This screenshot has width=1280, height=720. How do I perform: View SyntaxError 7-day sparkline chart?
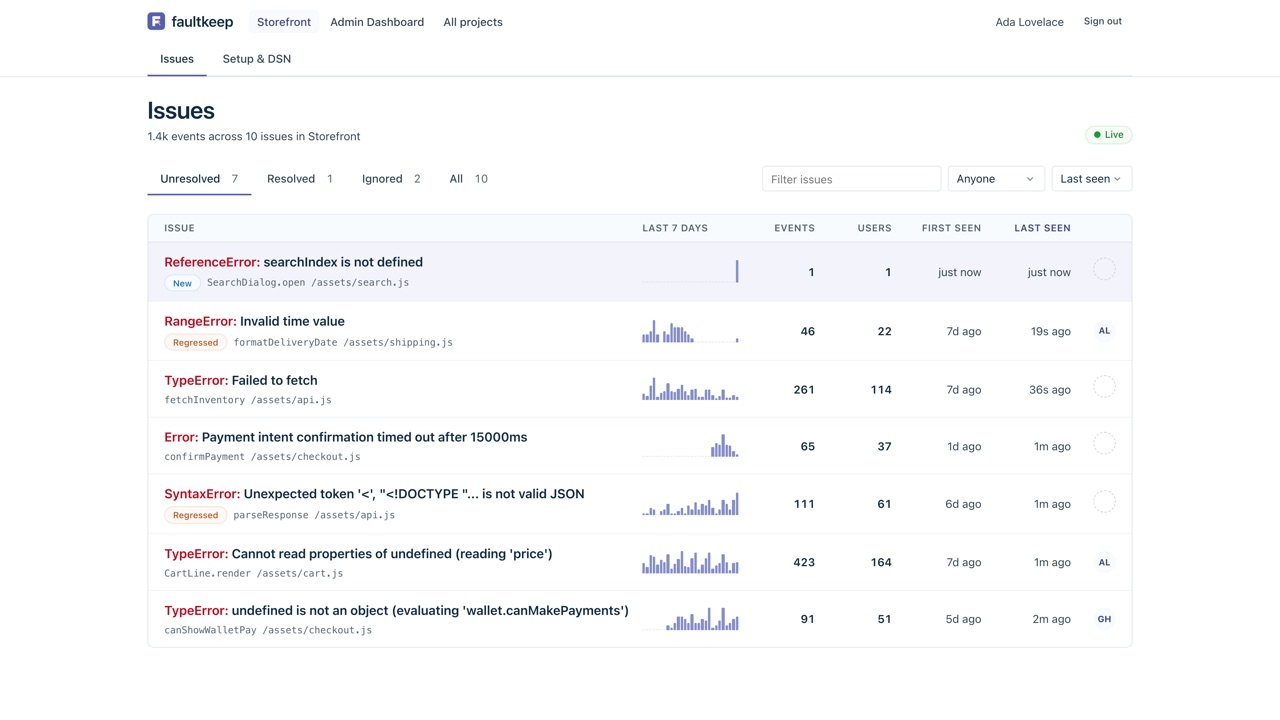coord(690,503)
